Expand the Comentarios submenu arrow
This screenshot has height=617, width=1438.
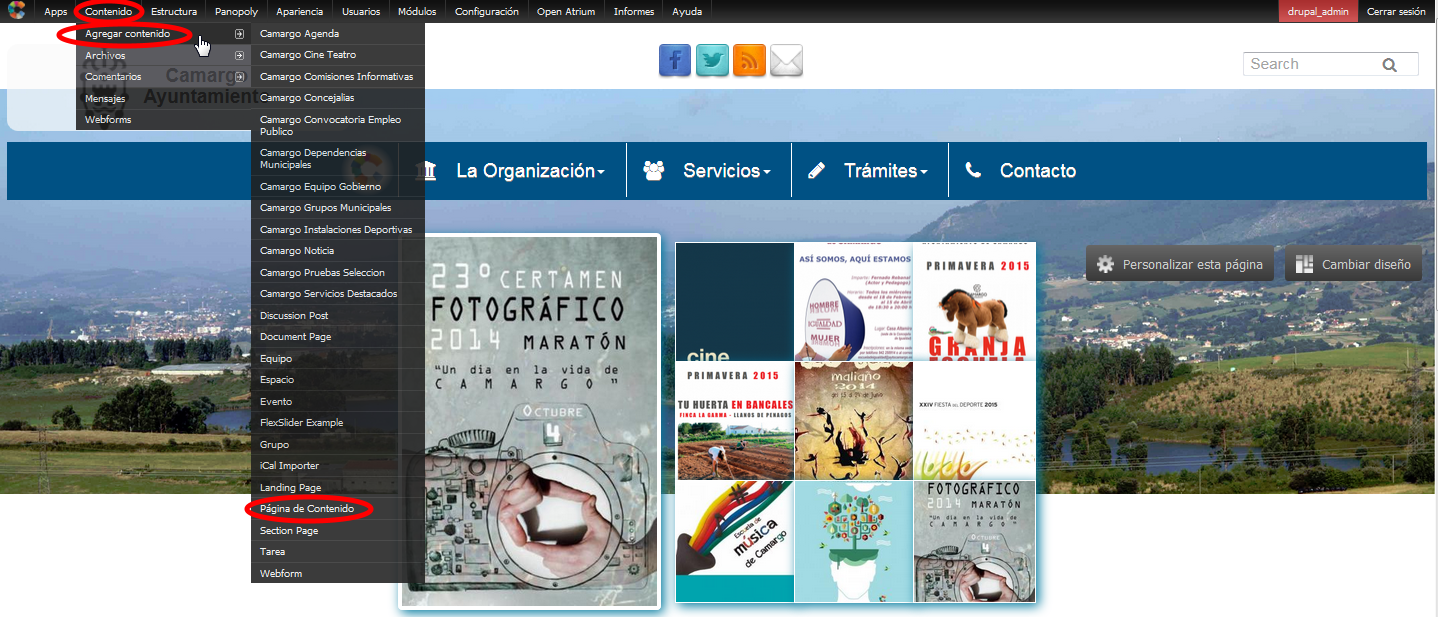coord(239,77)
